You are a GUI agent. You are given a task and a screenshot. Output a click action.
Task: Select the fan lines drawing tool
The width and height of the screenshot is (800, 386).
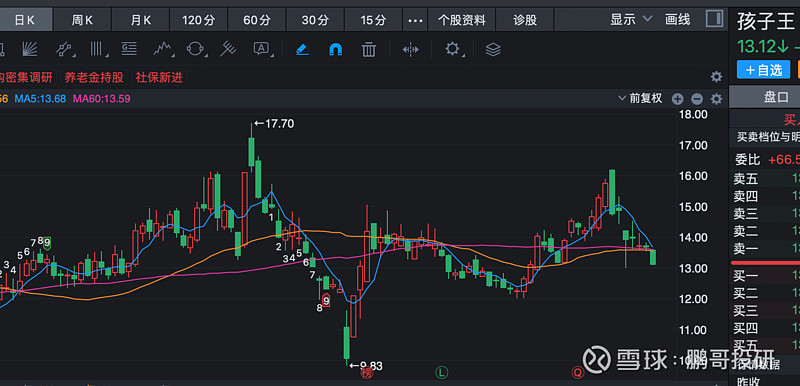pos(30,49)
